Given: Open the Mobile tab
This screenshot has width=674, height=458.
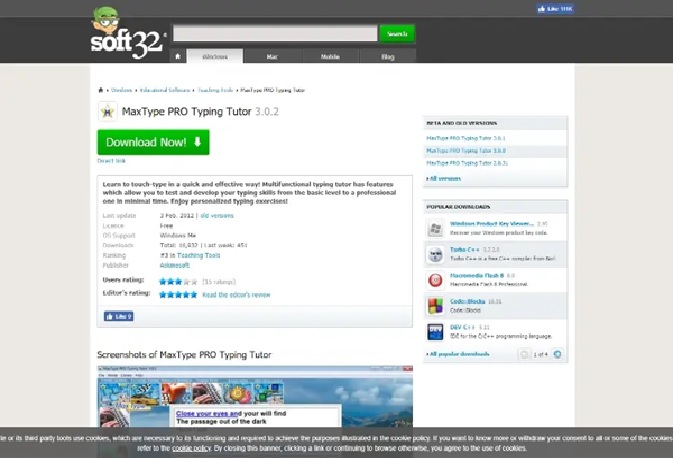Looking at the screenshot, I should 330,56.
